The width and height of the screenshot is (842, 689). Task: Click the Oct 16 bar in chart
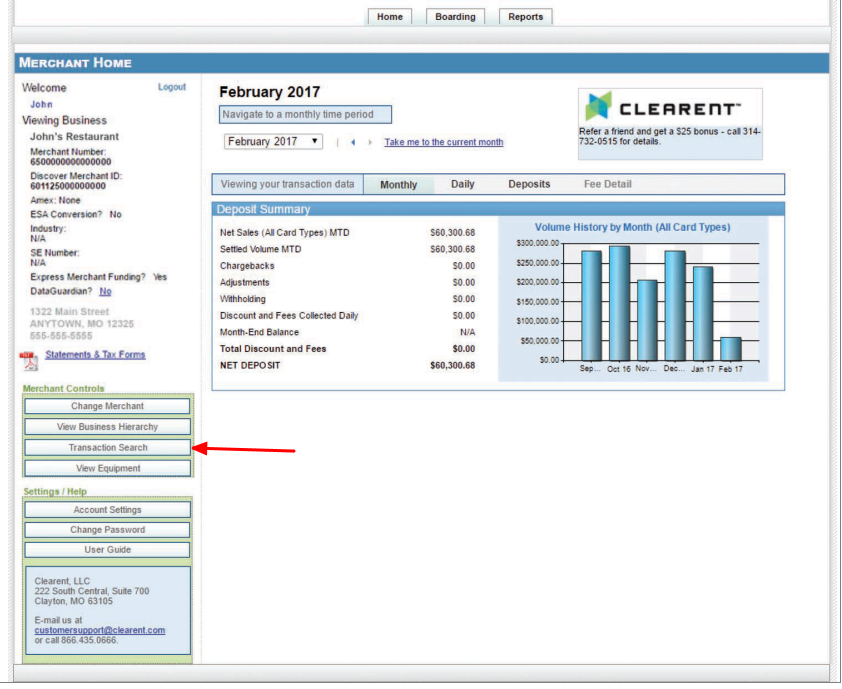pyautogui.click(x=619, y=303)
